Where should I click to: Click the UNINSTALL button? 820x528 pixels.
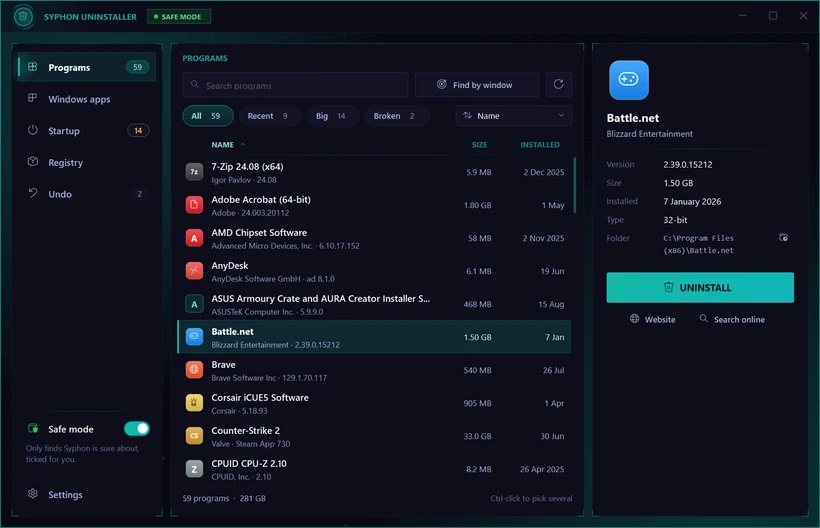click(x=700, y=288)
